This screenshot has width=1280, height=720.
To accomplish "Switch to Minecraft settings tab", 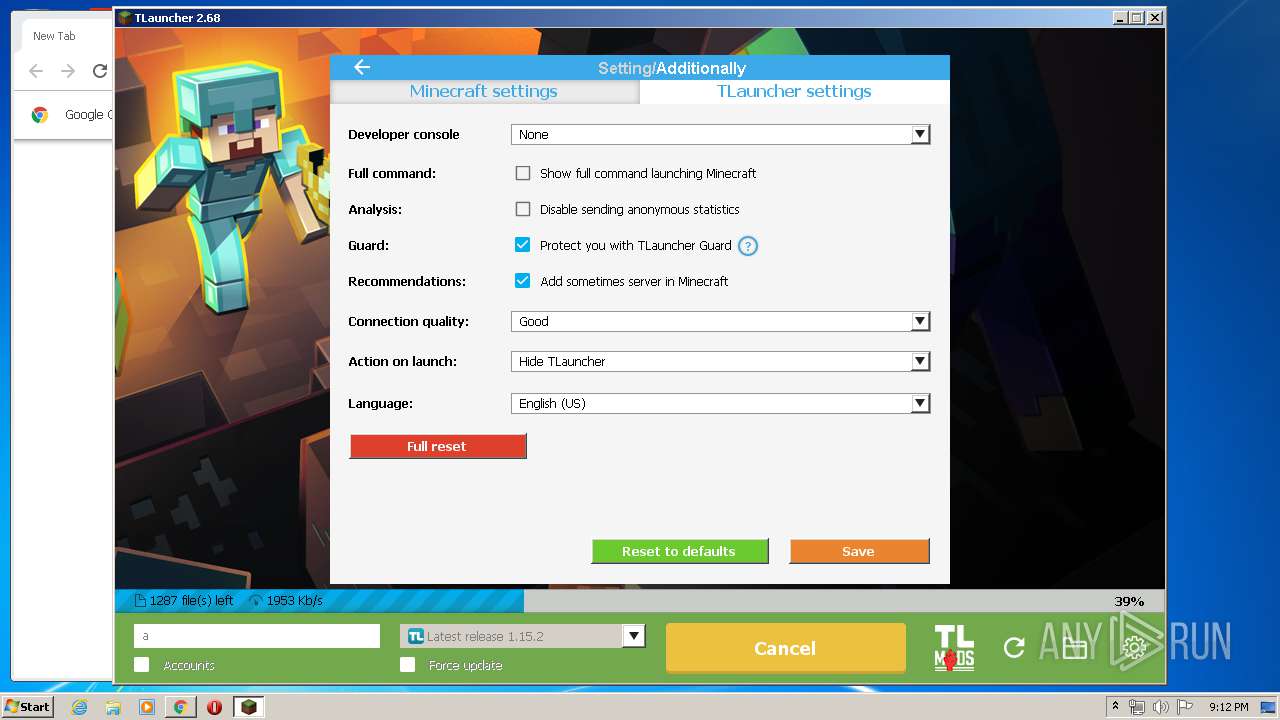I will pyautogui.click(x=484, y=91).
